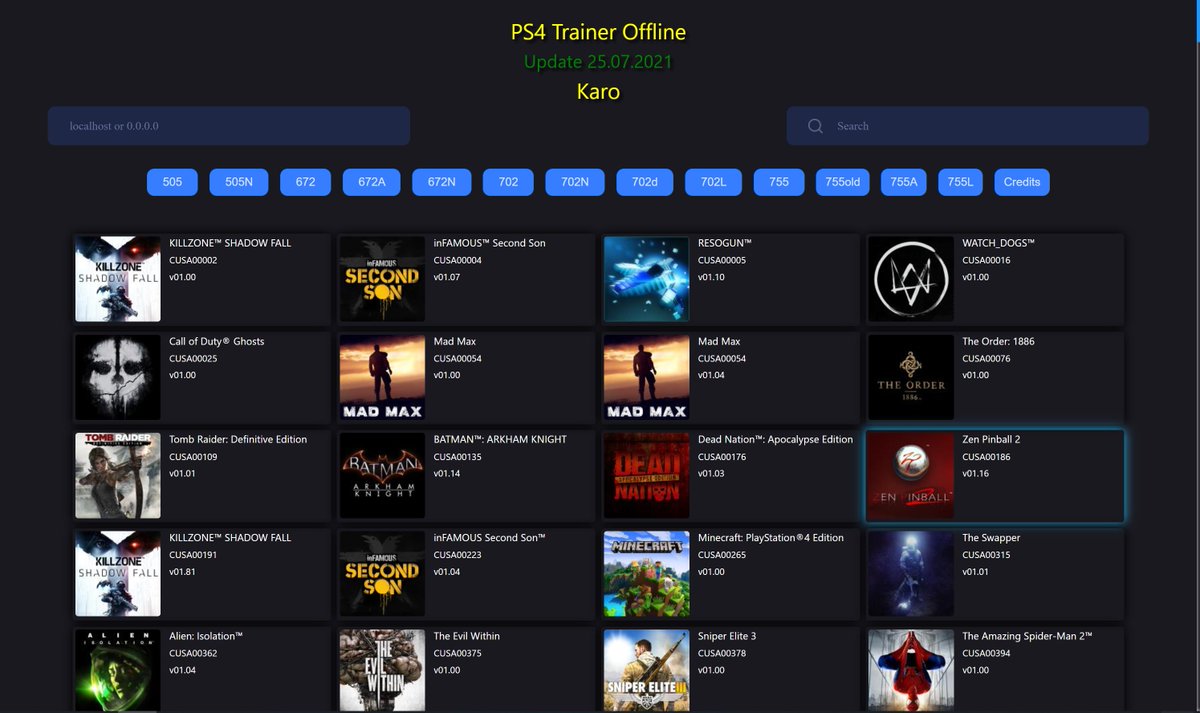This screenshot has width=1200, height=713.
Task: Click The Evil Within title text
Action: 467,635
